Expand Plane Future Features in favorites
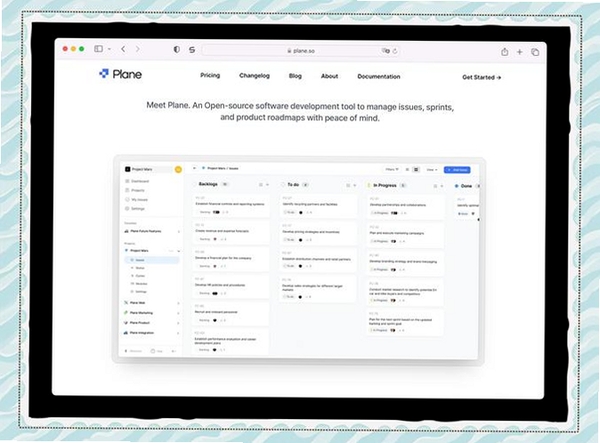 [179, 231]
